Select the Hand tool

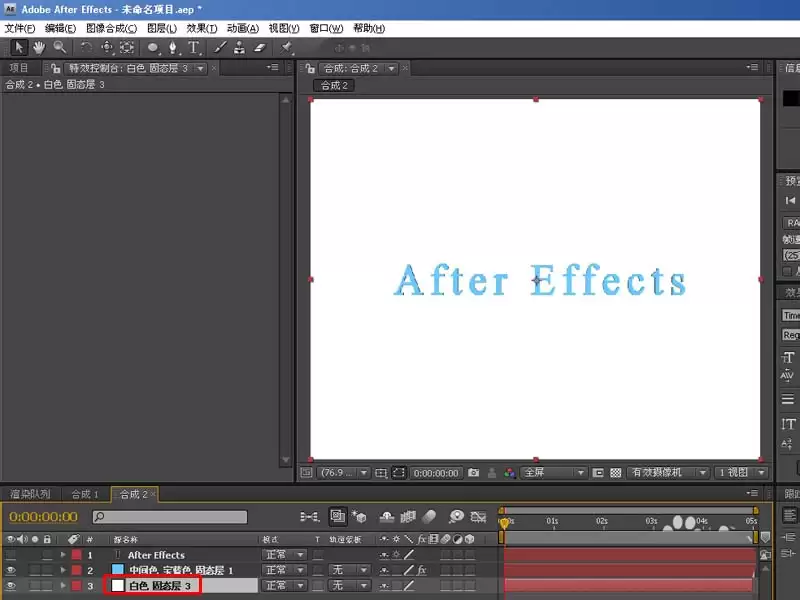click(39, 48)
